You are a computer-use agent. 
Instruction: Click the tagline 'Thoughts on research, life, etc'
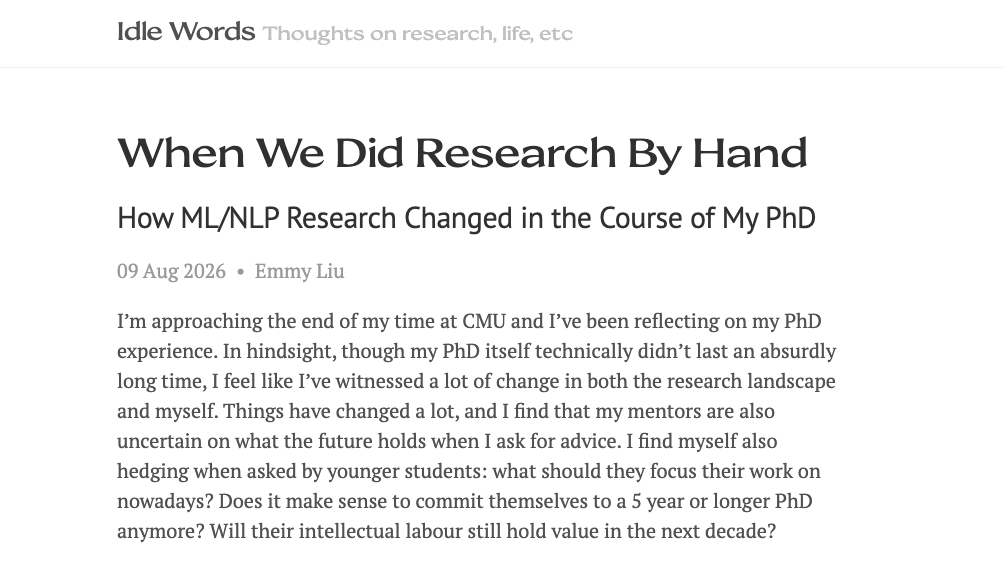click(x=418, y=33)
